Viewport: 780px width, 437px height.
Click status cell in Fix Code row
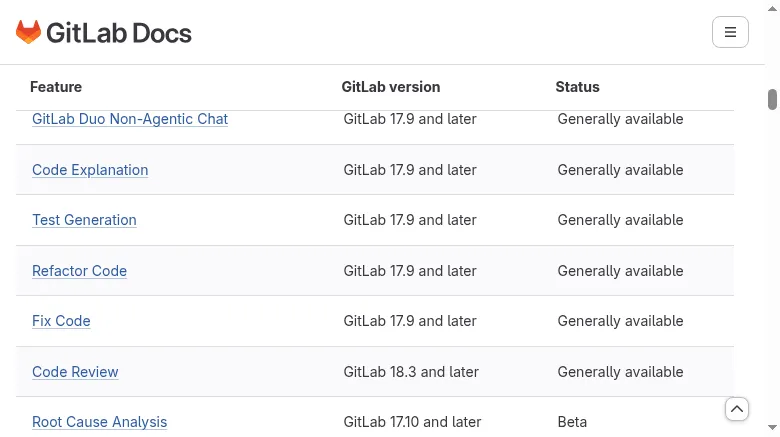[620, 321]
